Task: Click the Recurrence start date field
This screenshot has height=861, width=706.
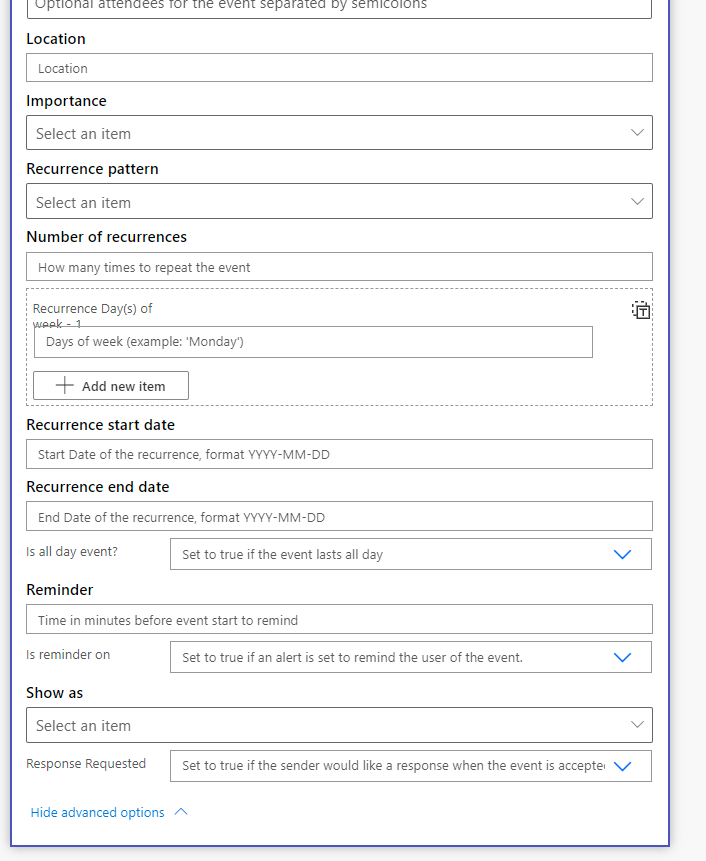Action: point(339,454)
